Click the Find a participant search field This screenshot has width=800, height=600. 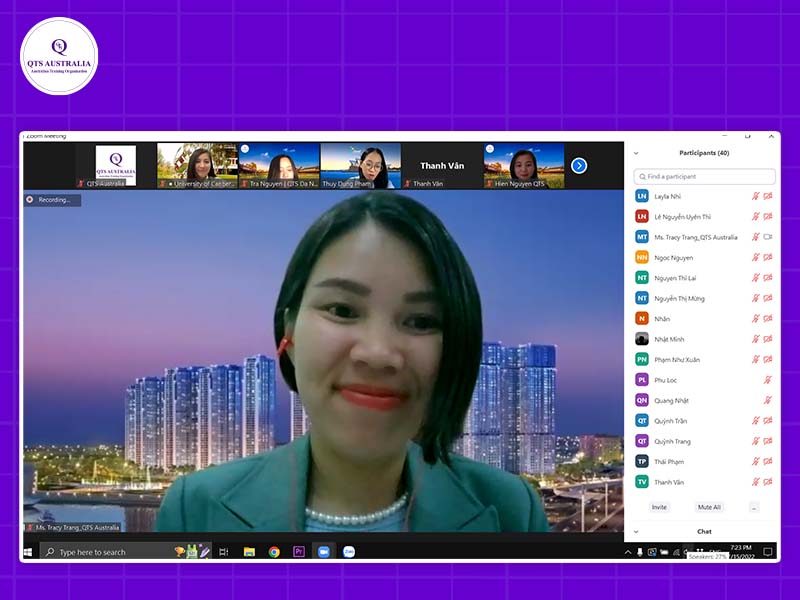[705, 177]
